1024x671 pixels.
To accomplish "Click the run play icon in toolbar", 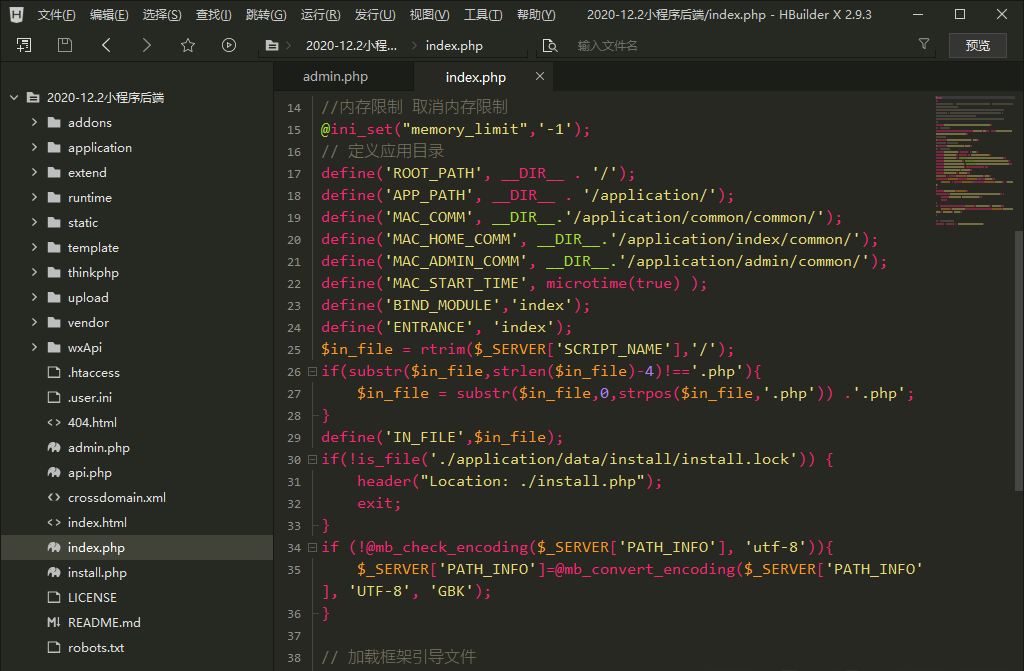I will [x=229, y=45].
